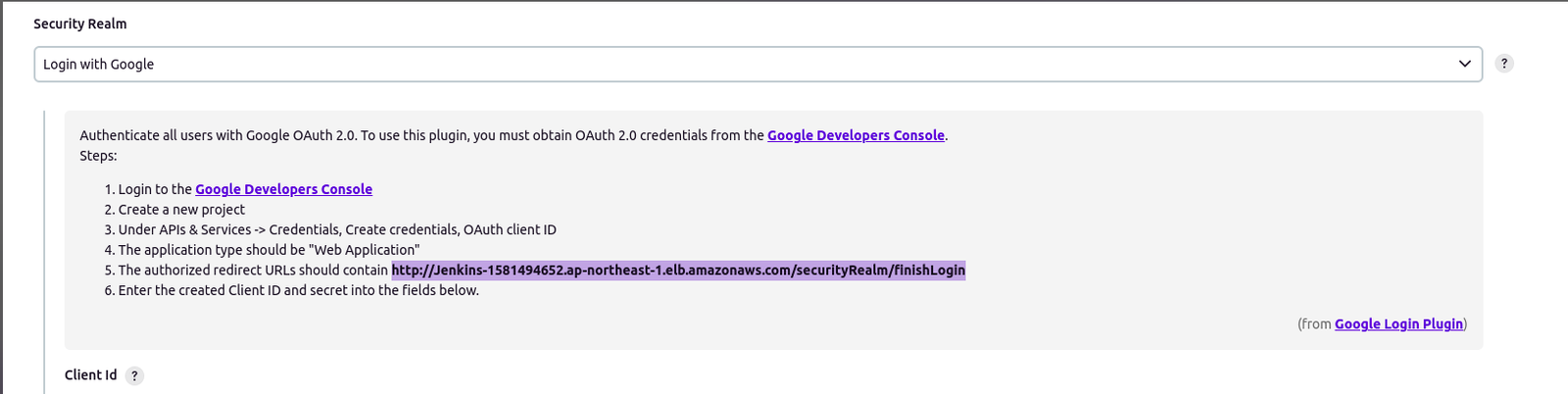Select the 'Login with Google' dropdown text
1568x394 pixels.
click(x=98, y=64)
